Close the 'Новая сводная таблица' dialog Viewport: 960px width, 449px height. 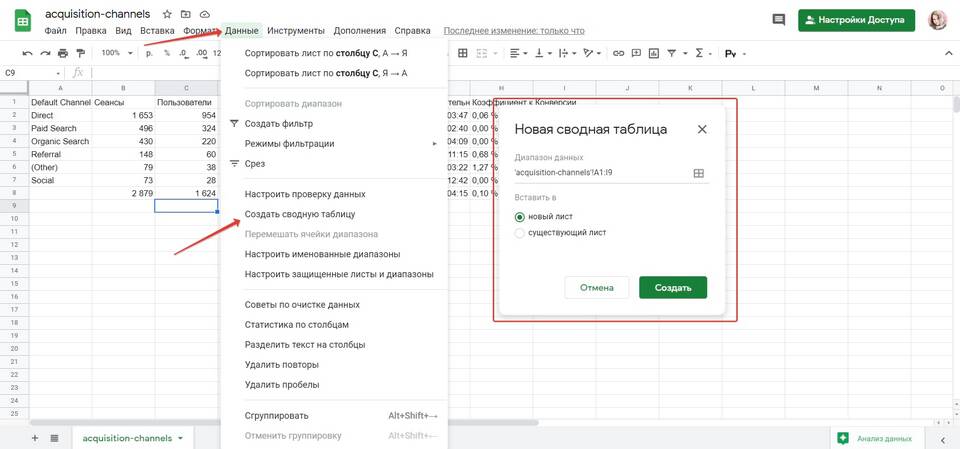pos(702,129)
